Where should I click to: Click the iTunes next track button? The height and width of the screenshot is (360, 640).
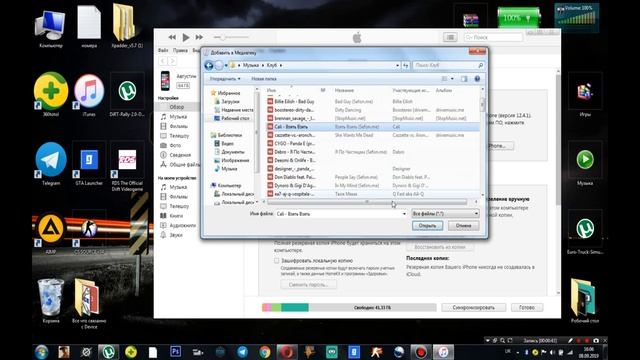pos(199,38)
